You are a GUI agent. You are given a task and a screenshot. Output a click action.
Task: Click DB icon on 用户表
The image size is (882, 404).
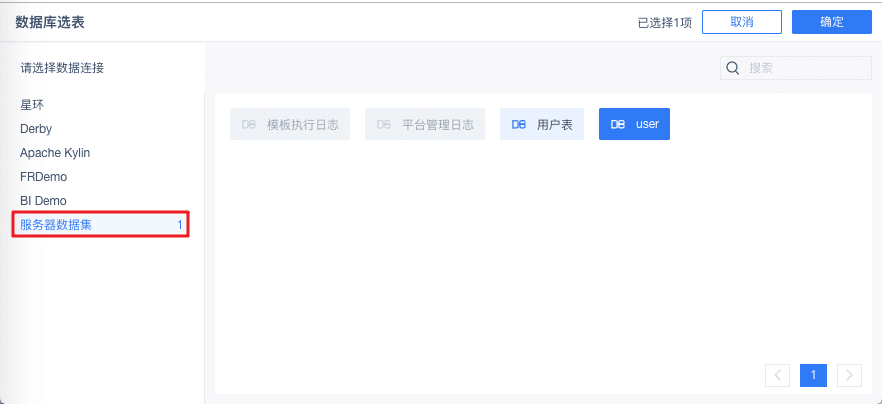519,124
